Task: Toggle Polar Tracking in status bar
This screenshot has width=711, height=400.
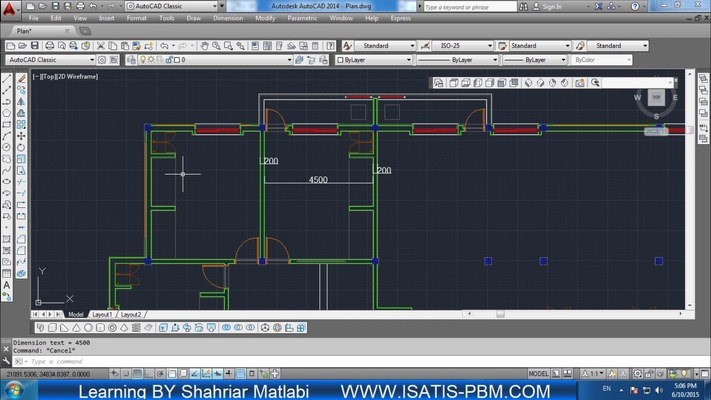Action: [x=161, y=374]
